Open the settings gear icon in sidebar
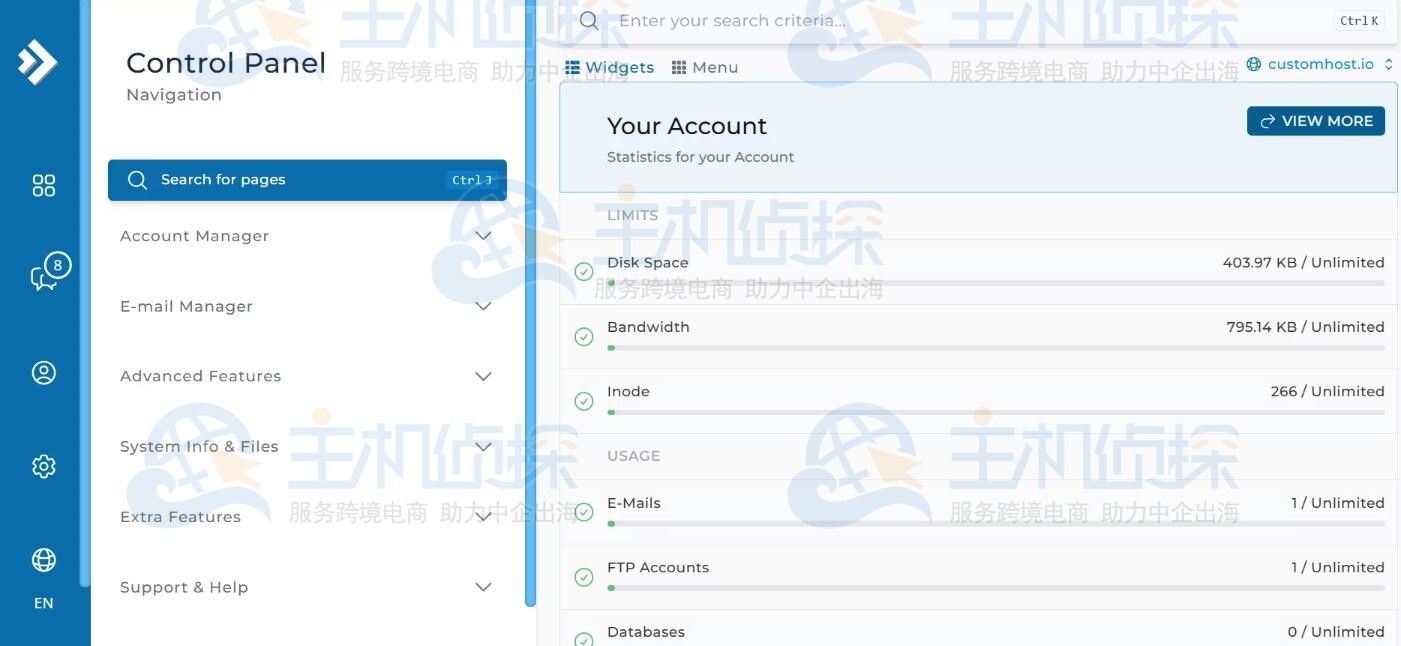Viewport: 1401px width, 646px height. (x=44, y=466)
